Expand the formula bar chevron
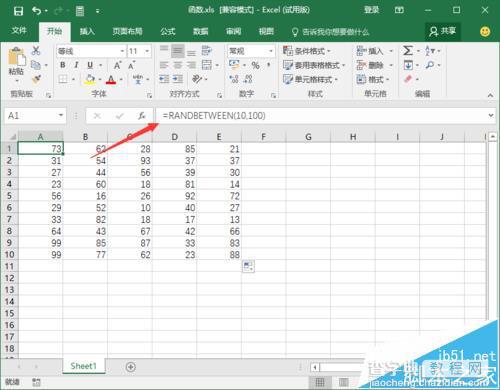The width and height of the screenshot is (500, 390). coord(491,115)
